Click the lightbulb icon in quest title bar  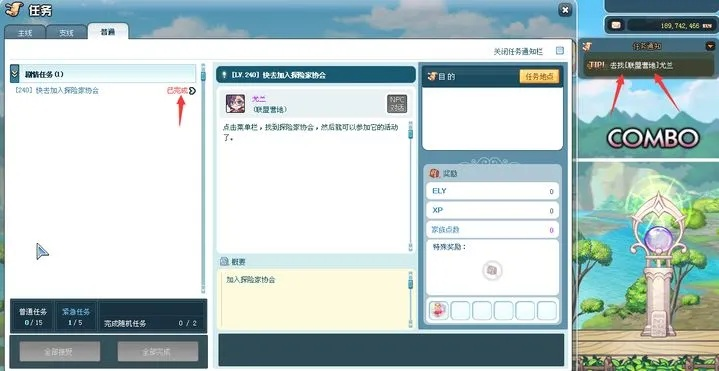tap(225, 75)
